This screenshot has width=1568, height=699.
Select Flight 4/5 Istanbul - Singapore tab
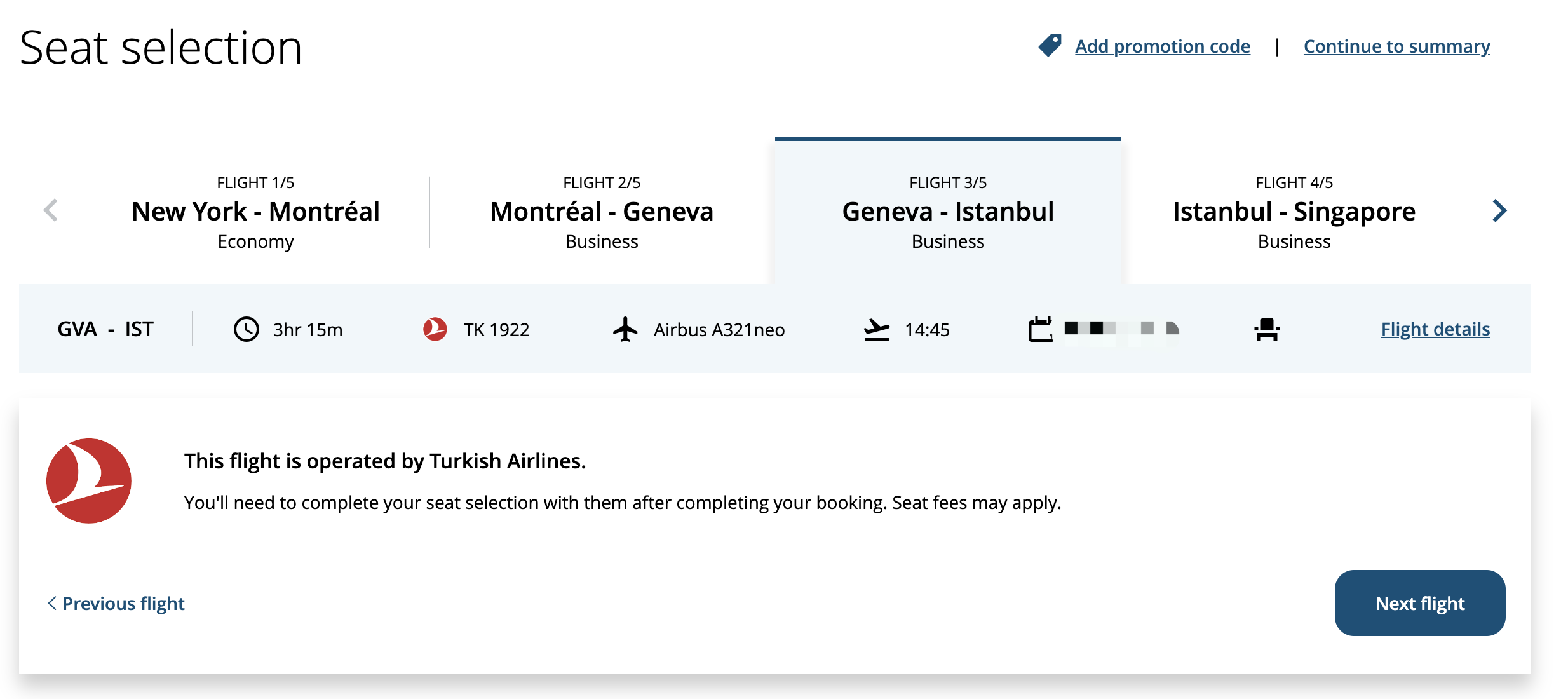[x=1294, y=212]
